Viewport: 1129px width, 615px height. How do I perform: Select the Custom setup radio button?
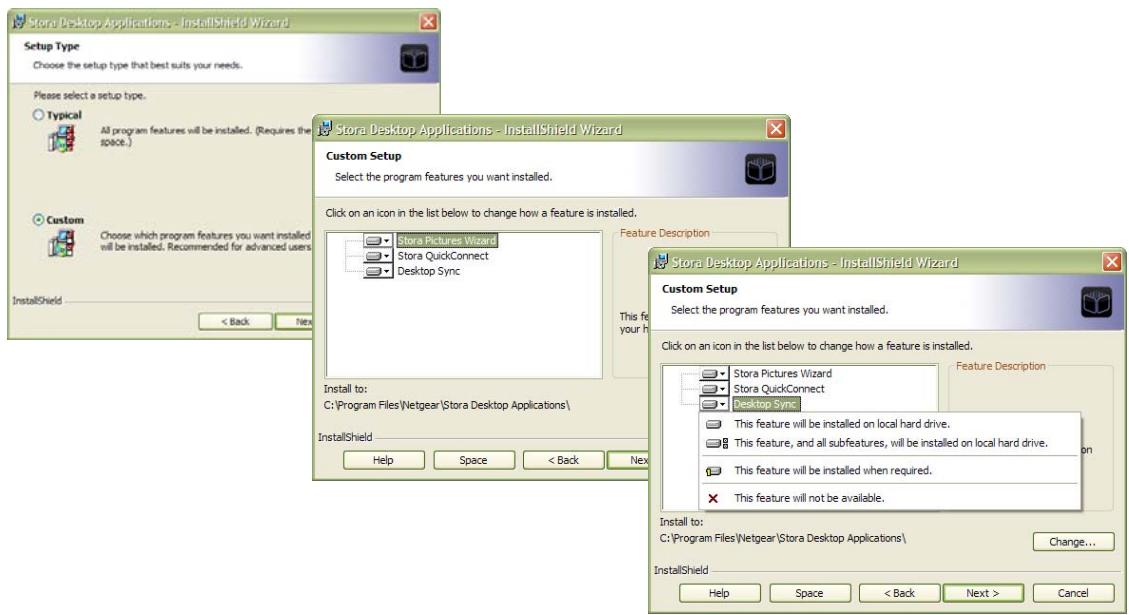[39, 220]
